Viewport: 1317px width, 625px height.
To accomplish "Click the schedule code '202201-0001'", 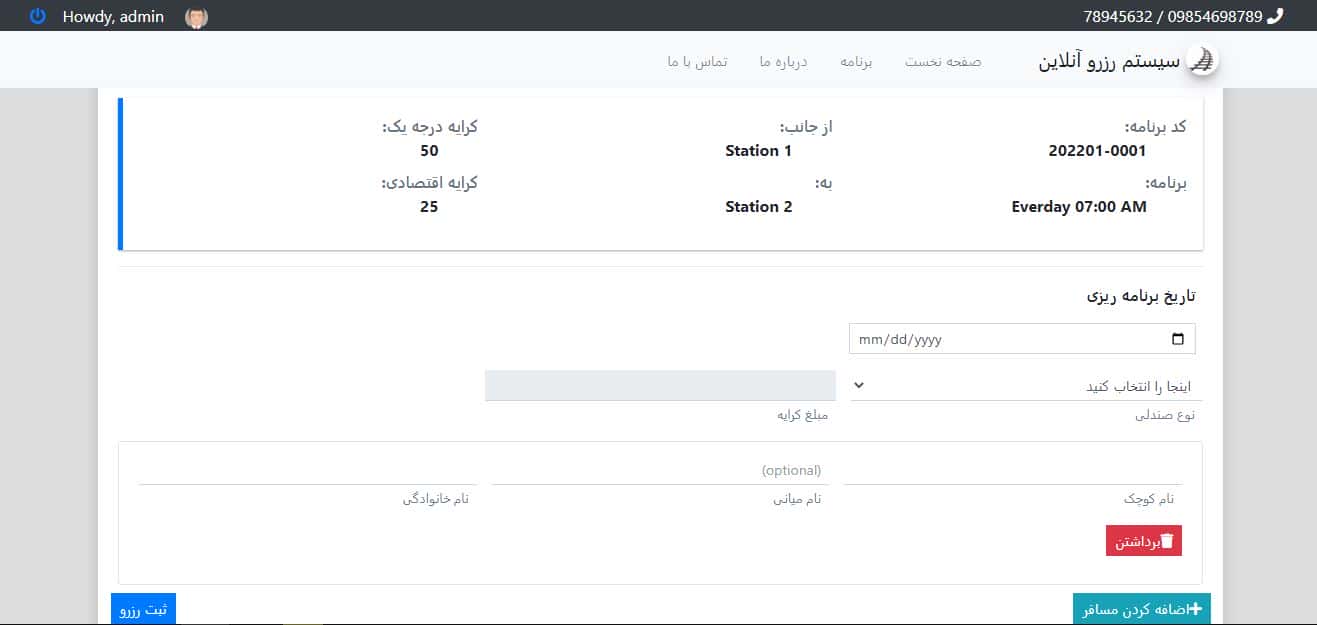I will coord(1097,151).
